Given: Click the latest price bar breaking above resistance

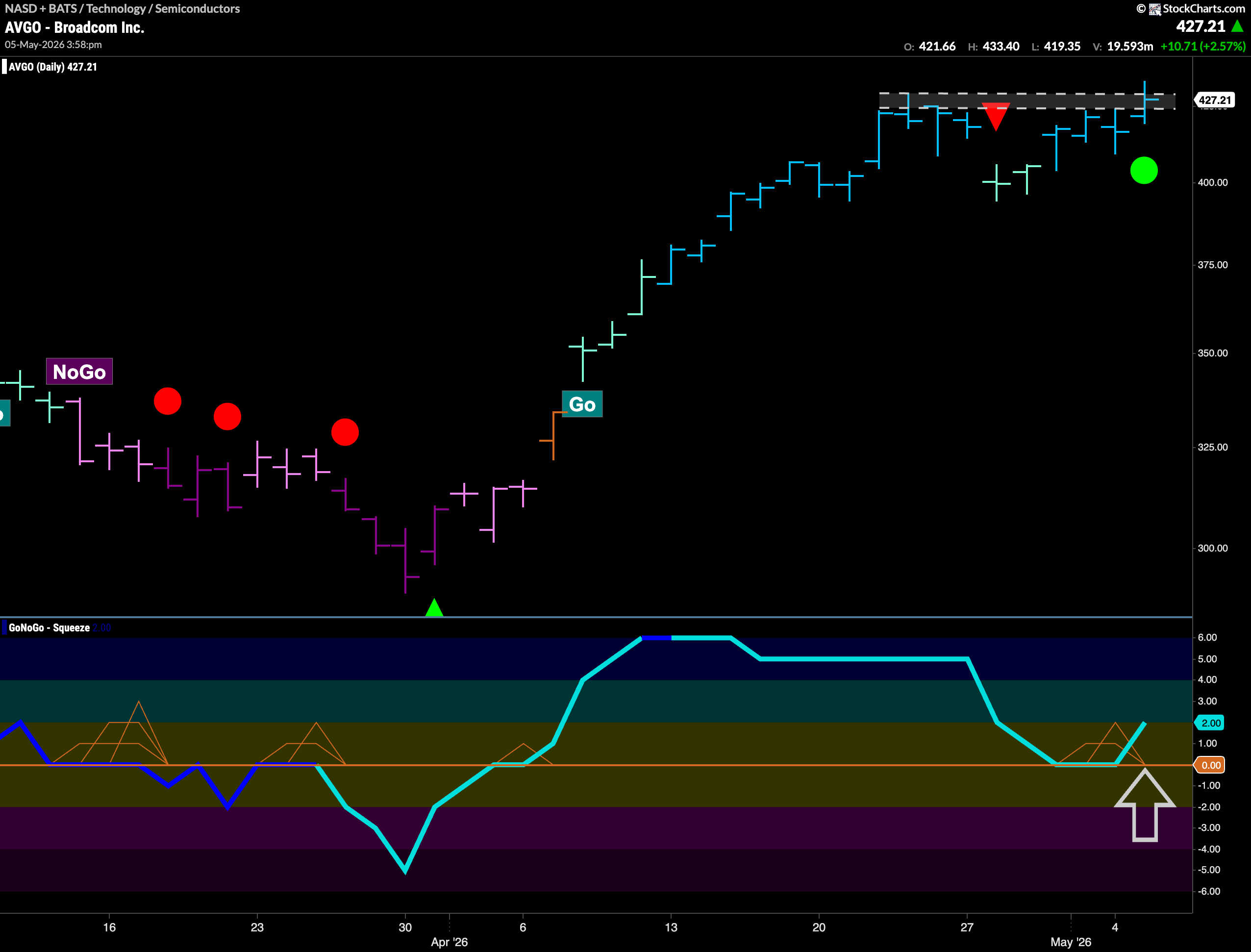Looking at the screenshot, I should tap(1145, 102).
